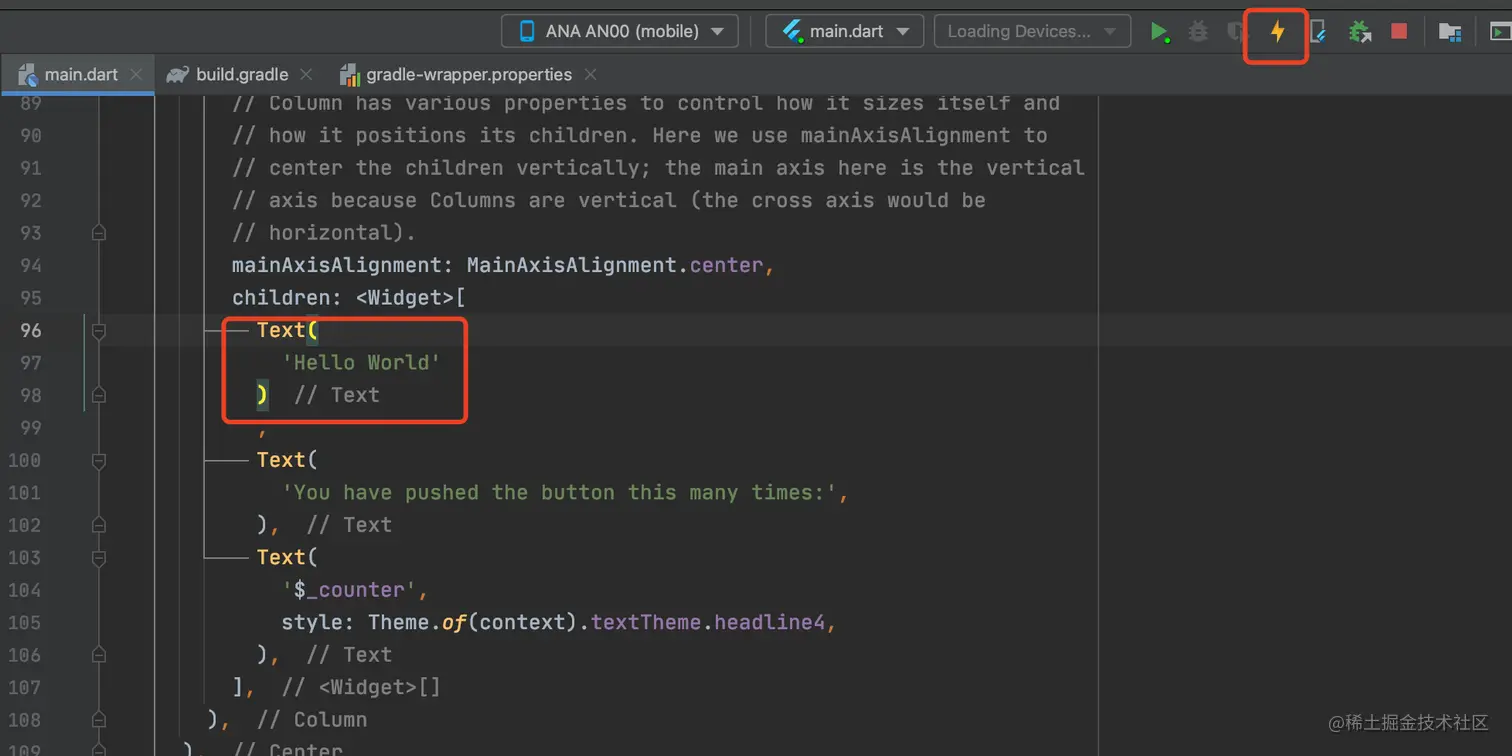This screenshot has height=756, width=1512.
Task: Click the '// horizontal).' comment on line 93
Action: pos(324,232)
